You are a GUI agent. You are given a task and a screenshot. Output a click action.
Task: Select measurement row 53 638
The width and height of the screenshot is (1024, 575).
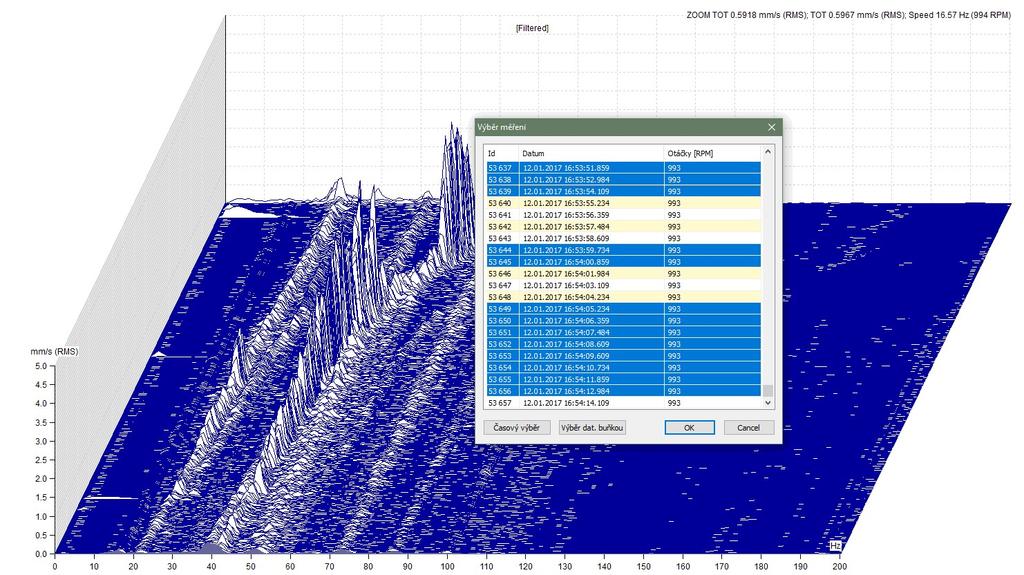click(624, 180)
